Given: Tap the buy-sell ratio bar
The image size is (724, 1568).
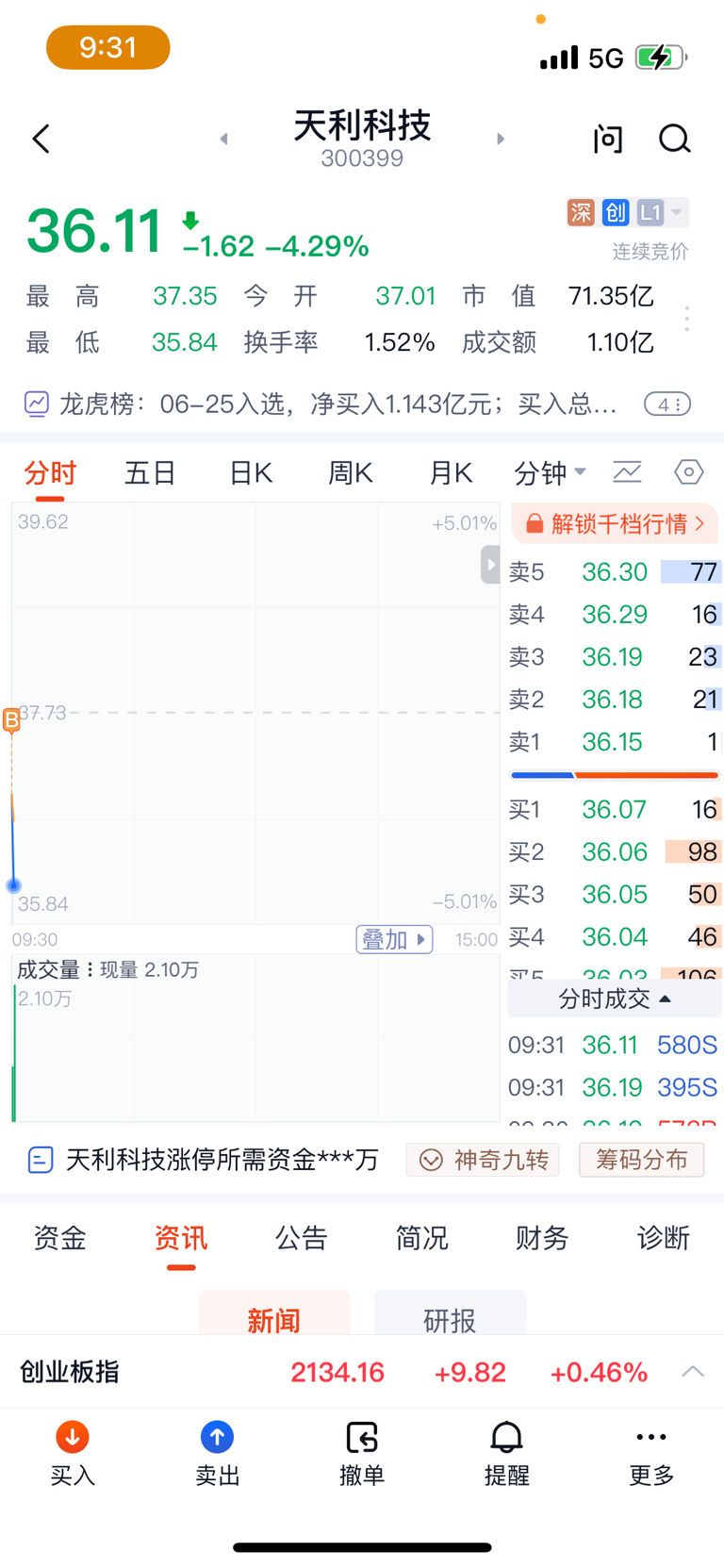Looking at the screenshot, I should [x=615, y=775].
